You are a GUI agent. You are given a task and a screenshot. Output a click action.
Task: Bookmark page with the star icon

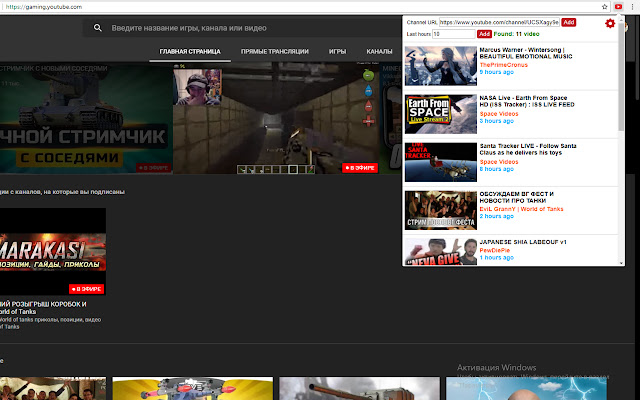(x=604, y=7)
